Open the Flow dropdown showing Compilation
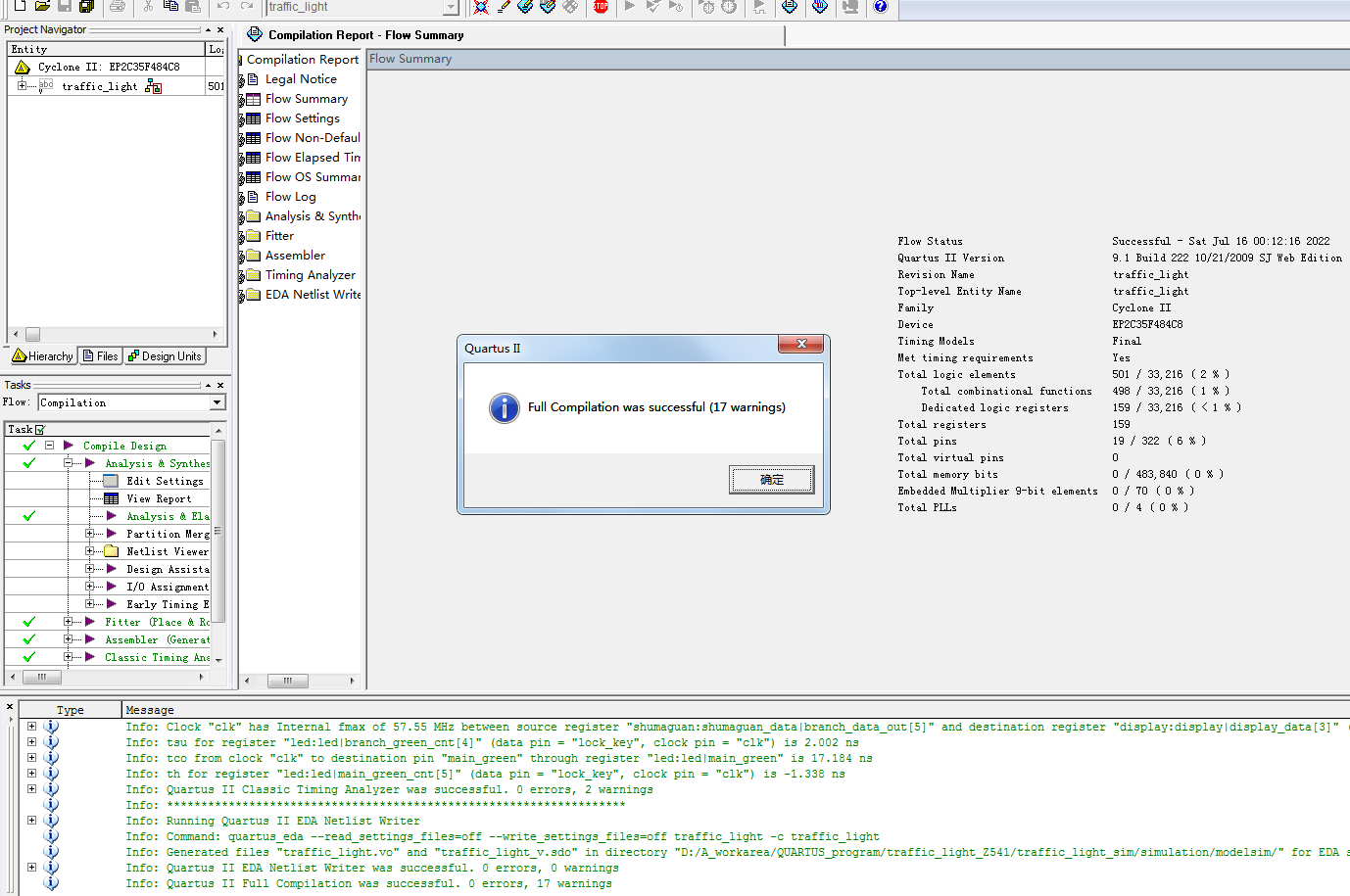The image size is (1350, 896). coord(217,402)
